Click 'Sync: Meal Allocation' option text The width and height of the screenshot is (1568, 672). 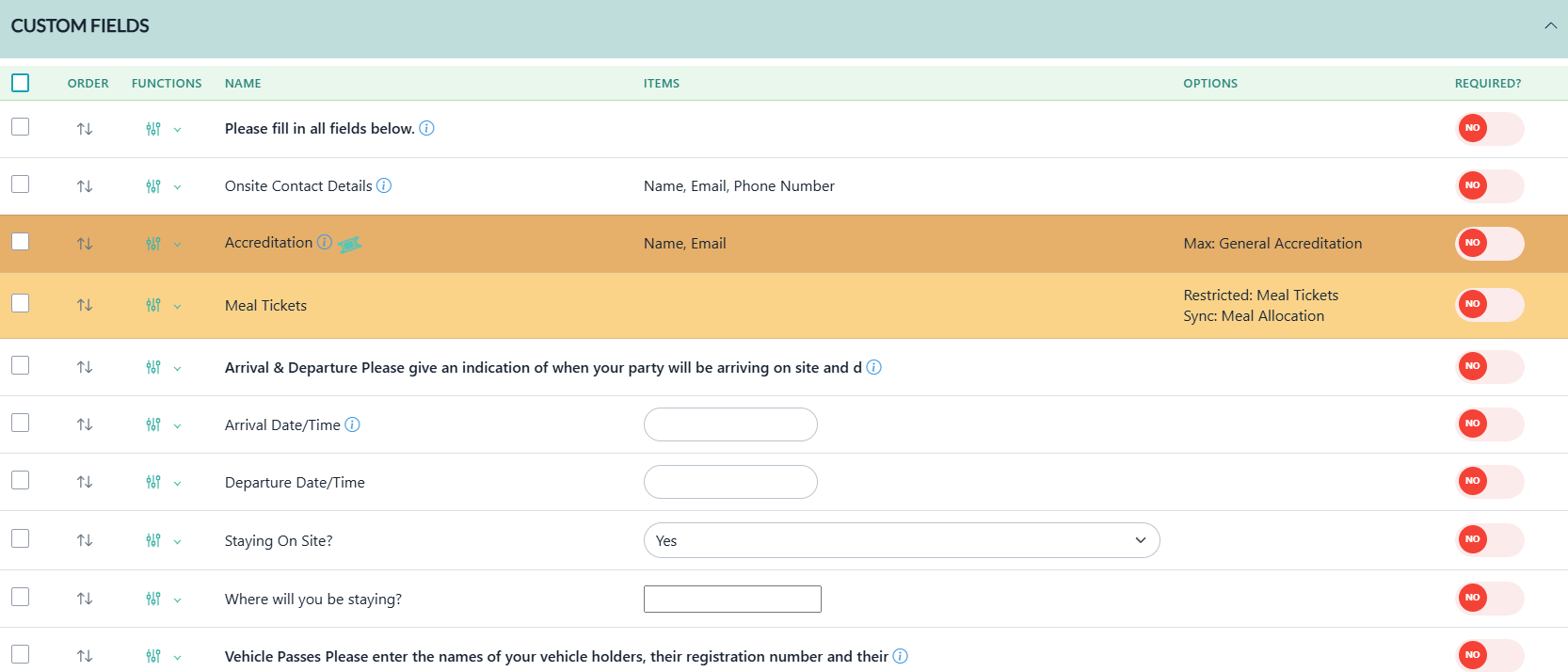click(x=1254, y=316)
